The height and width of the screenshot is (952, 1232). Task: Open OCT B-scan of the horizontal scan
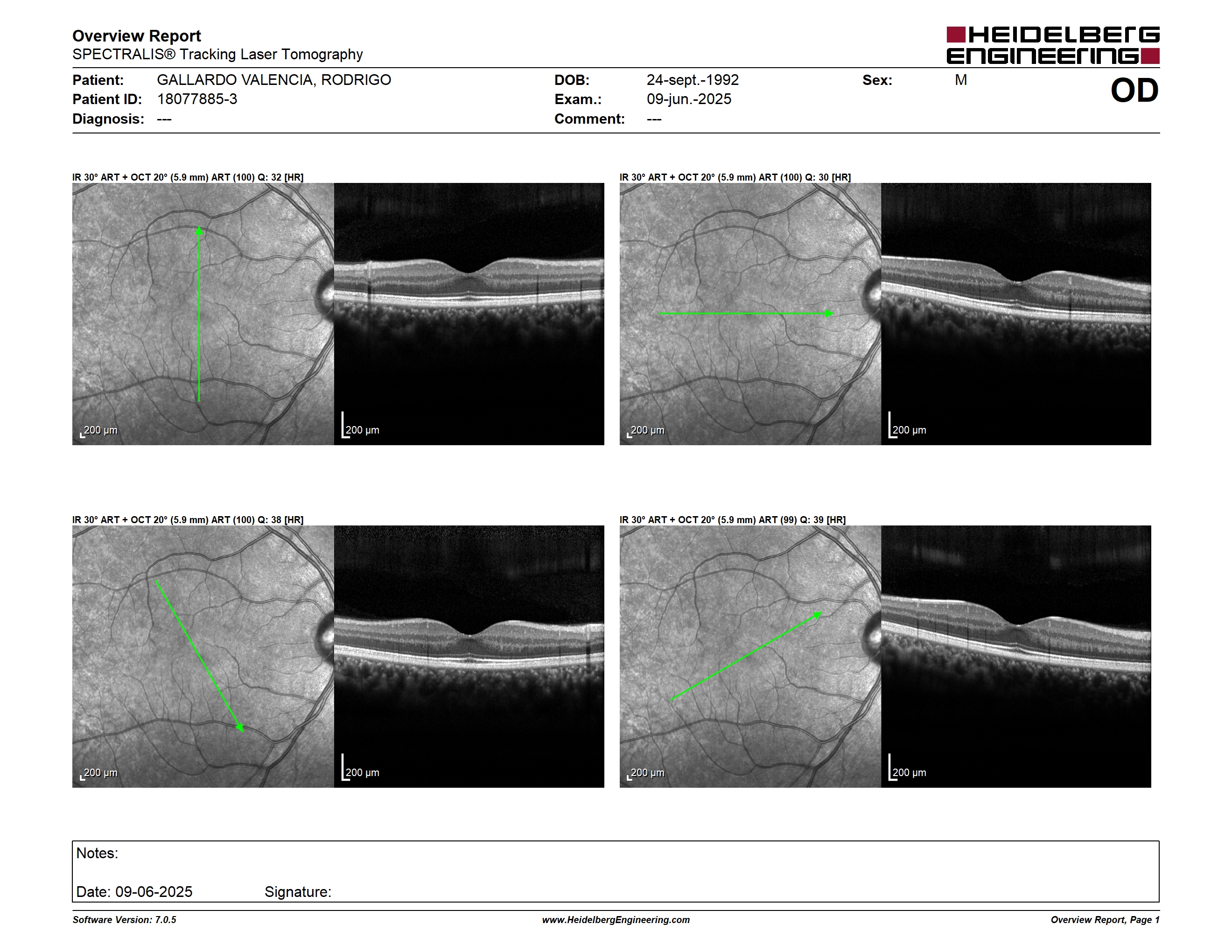[x=1016, y=314]
